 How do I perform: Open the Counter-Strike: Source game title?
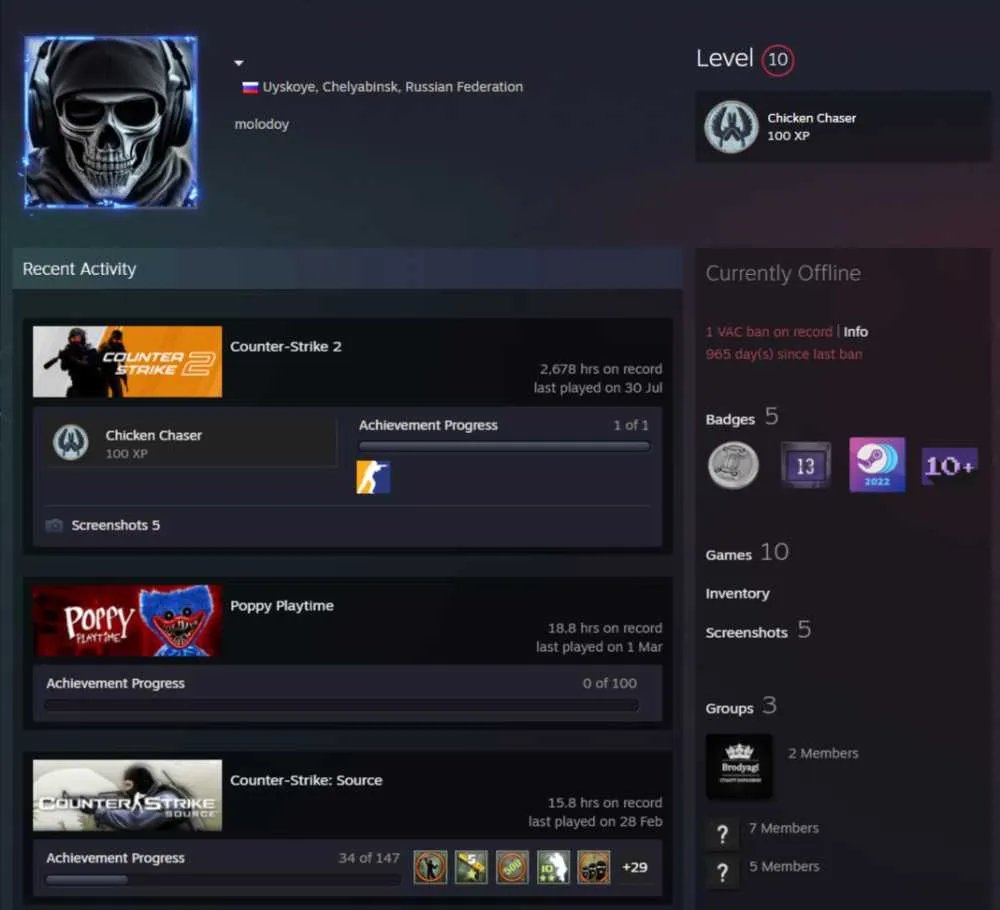click(x=306, y=781)
